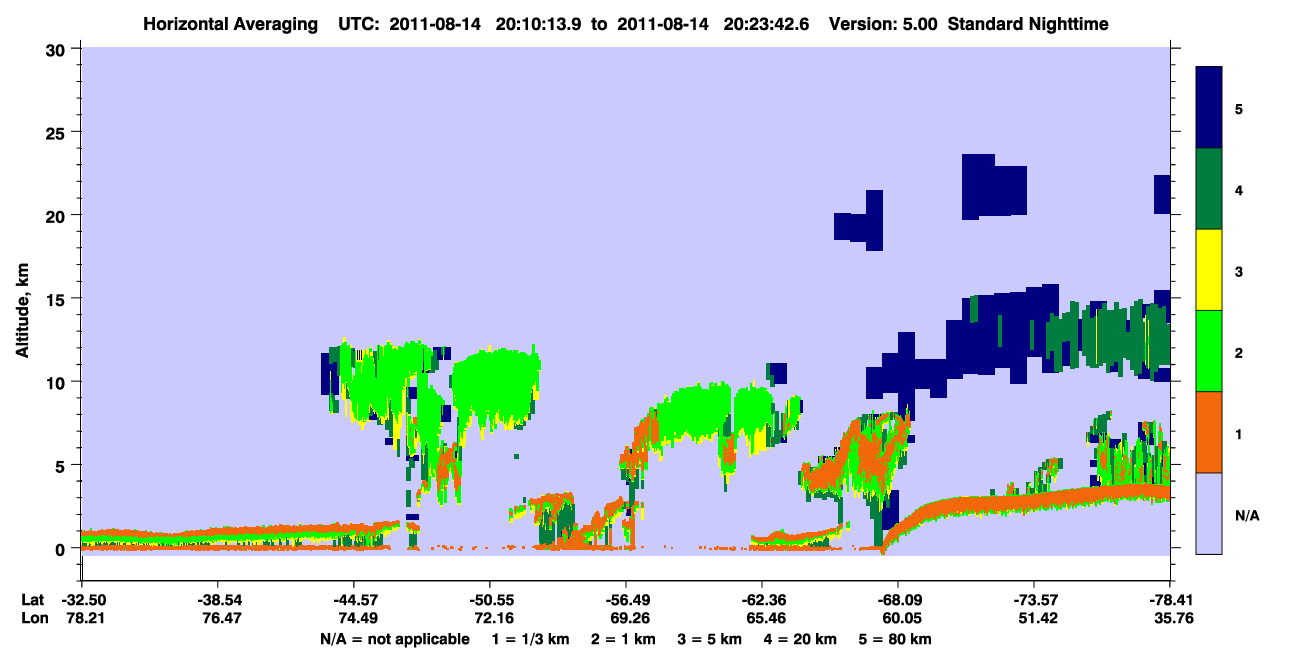Click the lavender N/A colorbar segment

point(1209,513)
